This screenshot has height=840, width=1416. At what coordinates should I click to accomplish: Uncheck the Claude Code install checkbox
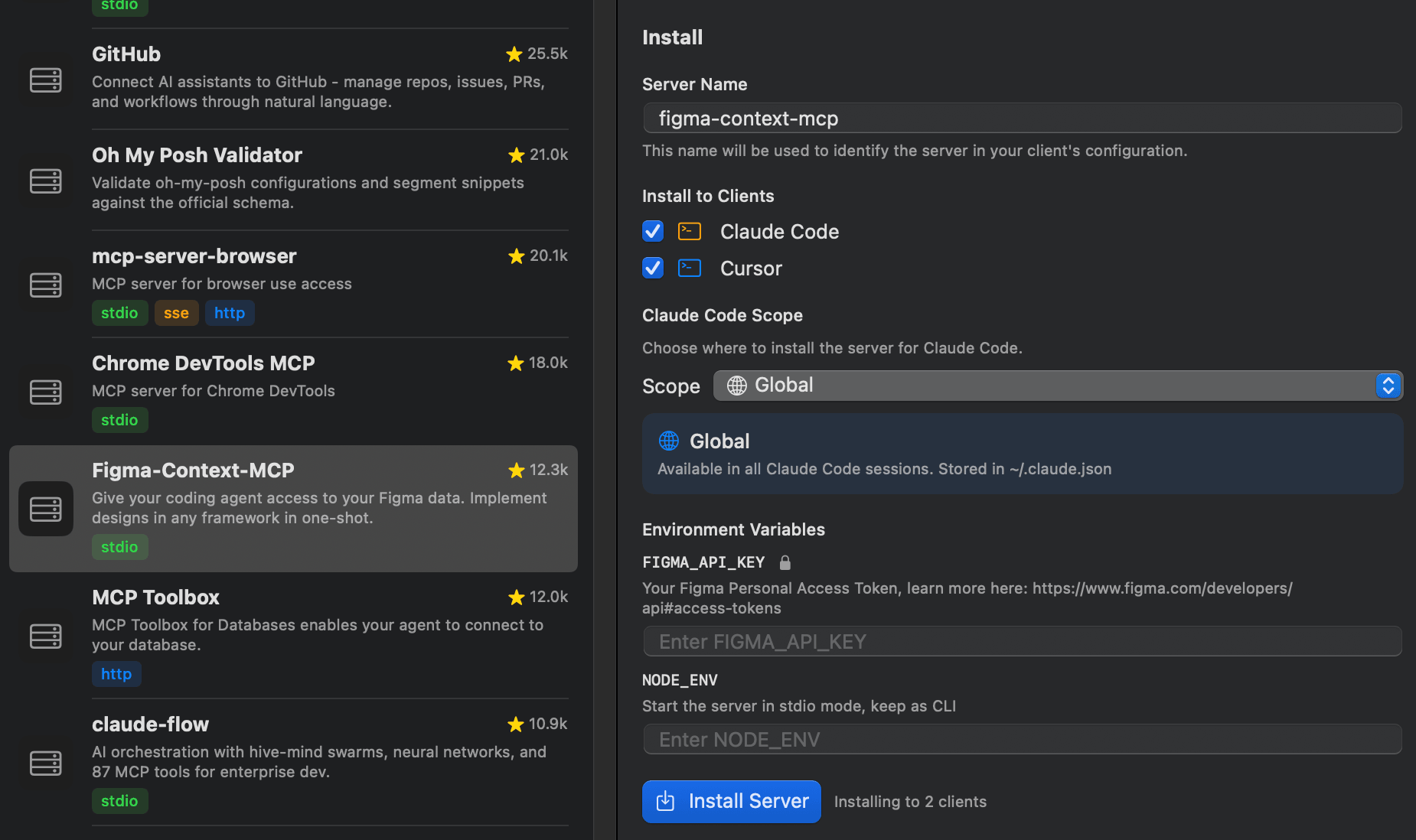[x=652, y=231]
